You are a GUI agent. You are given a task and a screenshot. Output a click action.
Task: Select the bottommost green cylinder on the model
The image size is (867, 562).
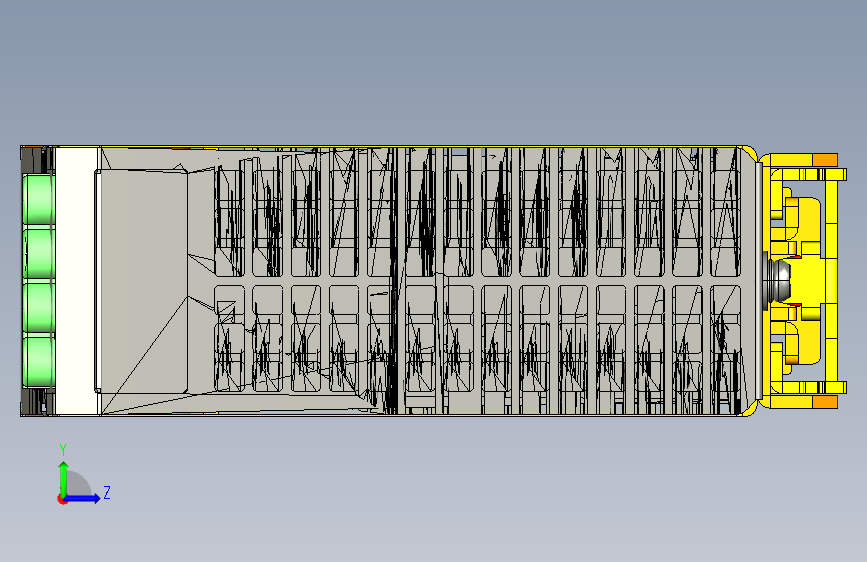pyautogui.click(x=38, y=362)
